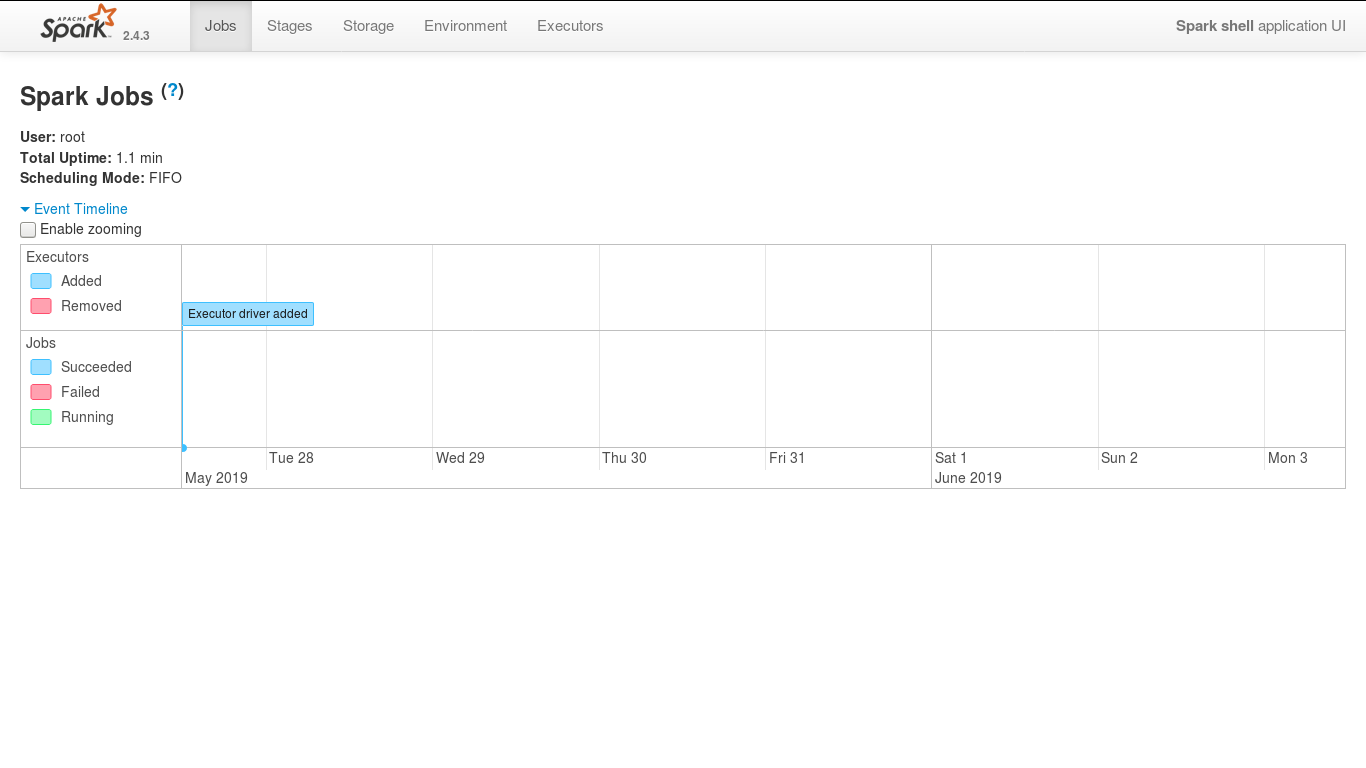Go to the Environment tab
Viewport: 1366px width, 768px height.
point(465,26)
